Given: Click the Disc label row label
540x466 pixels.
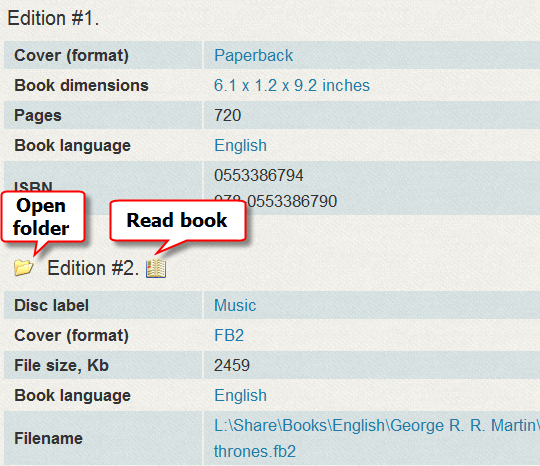Looking at the screenshot, I should tap(51, 305).
